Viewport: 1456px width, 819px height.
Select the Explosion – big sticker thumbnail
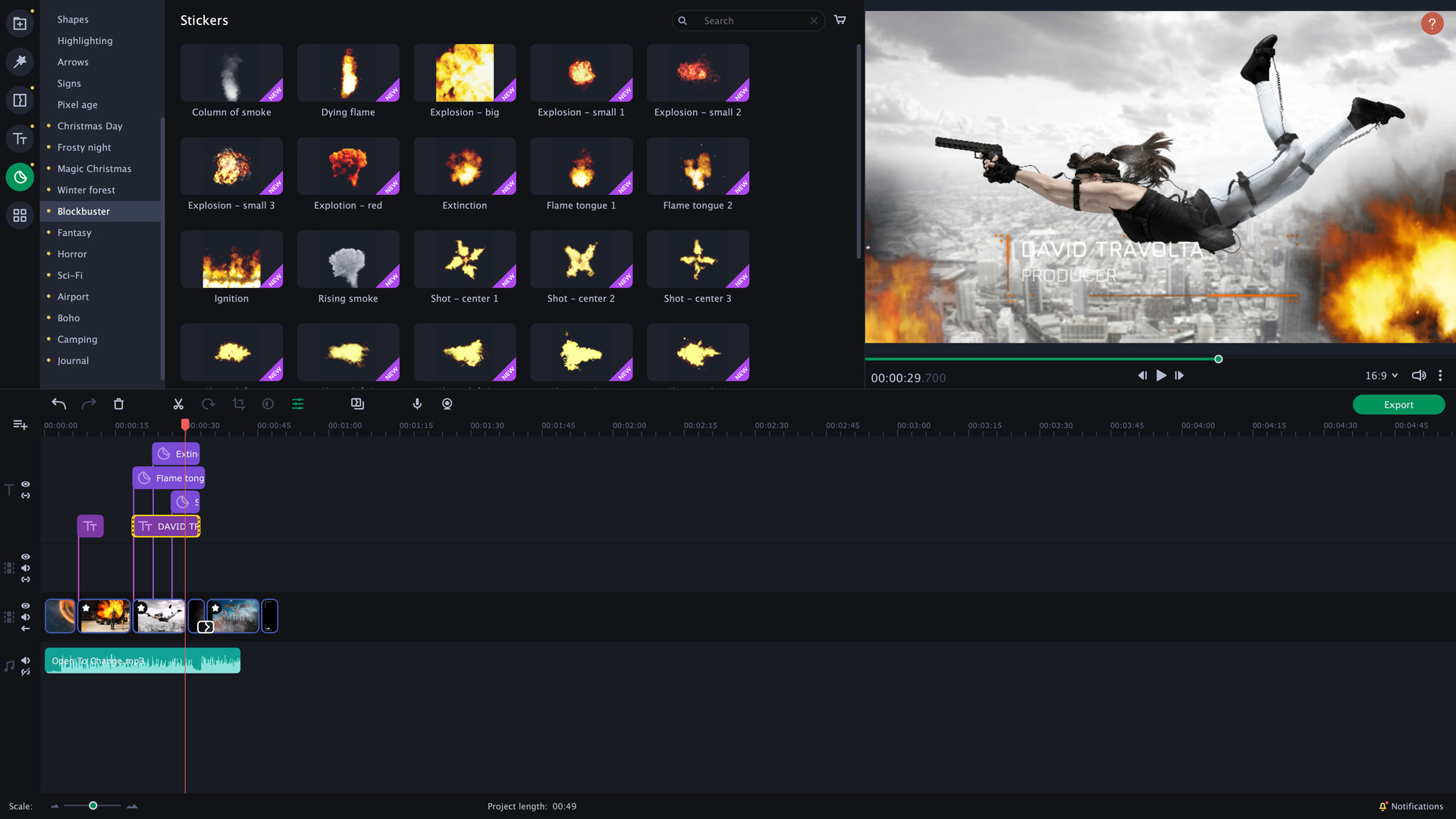click(464, 73)
